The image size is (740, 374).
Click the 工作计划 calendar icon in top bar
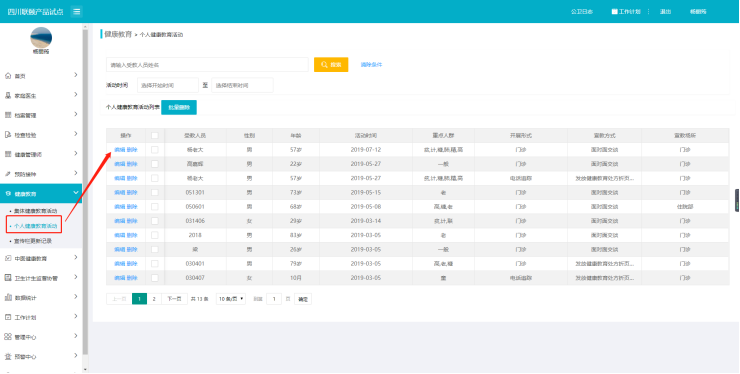point(614,11)
